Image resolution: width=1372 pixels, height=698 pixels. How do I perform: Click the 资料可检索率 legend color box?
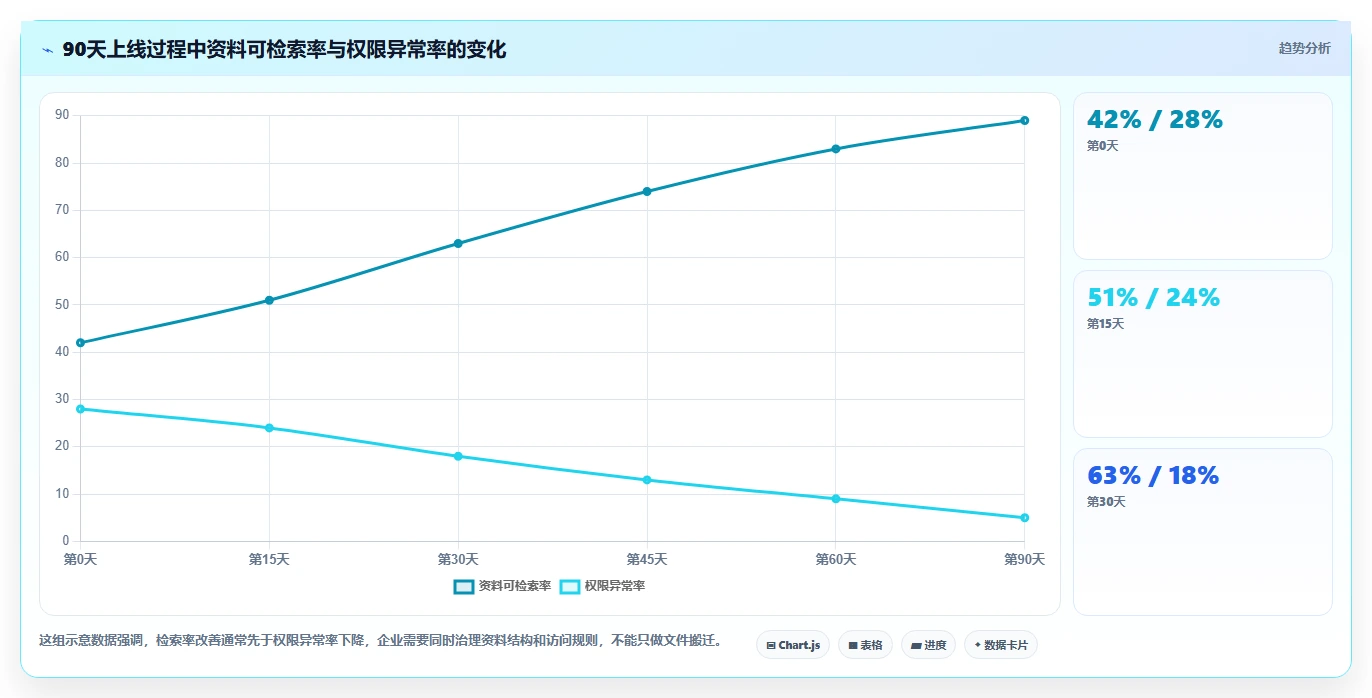click(464, 586)
